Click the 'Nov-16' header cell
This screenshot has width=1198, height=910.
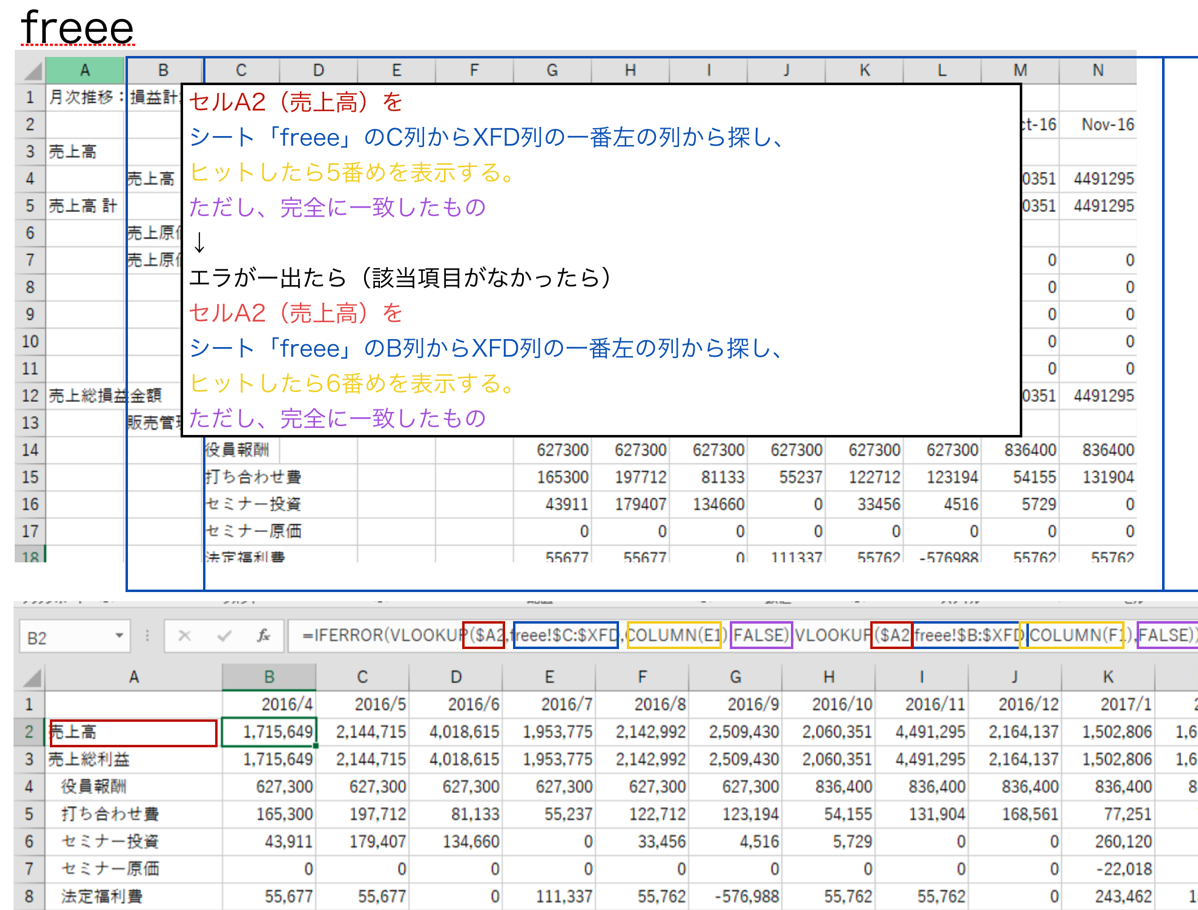pyautogui.click(x=1098, y=125)
